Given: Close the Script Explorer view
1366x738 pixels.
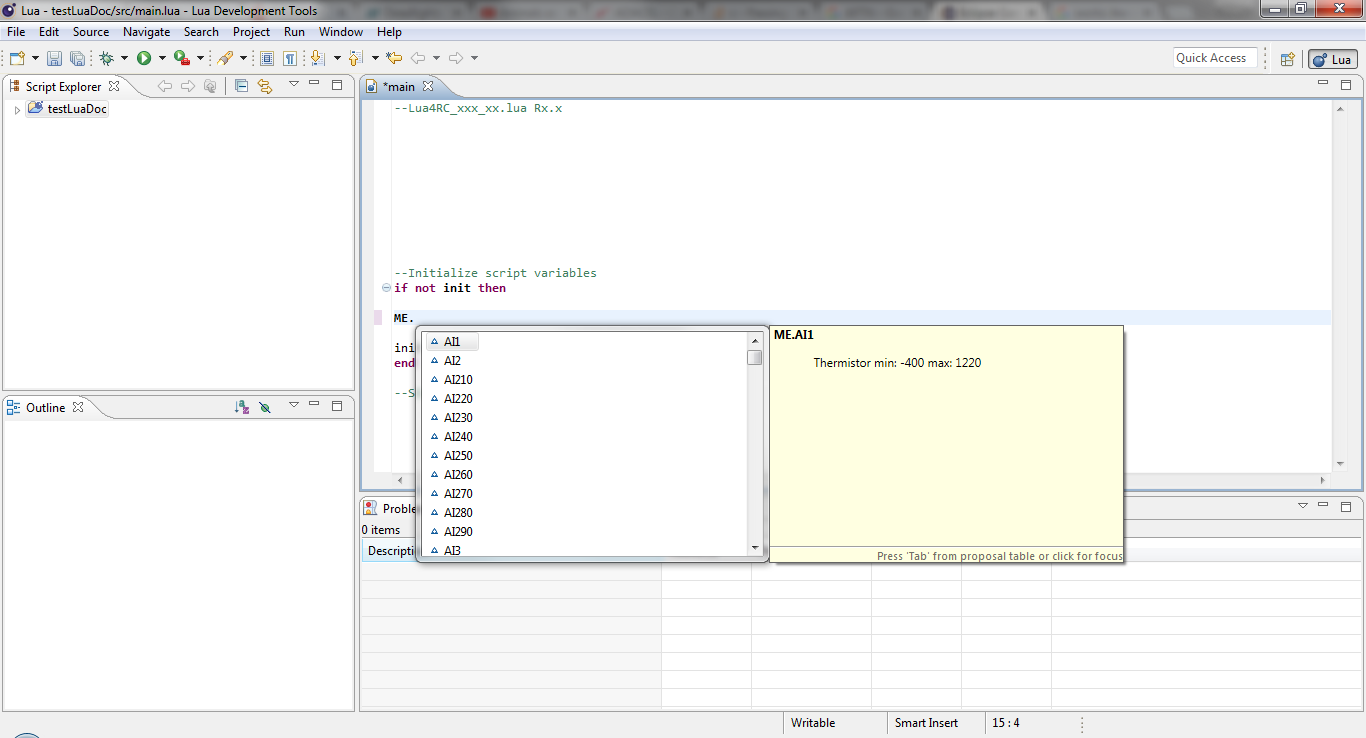Looking at the screenshot, I should pyautogui.click(x=114, y=86).
